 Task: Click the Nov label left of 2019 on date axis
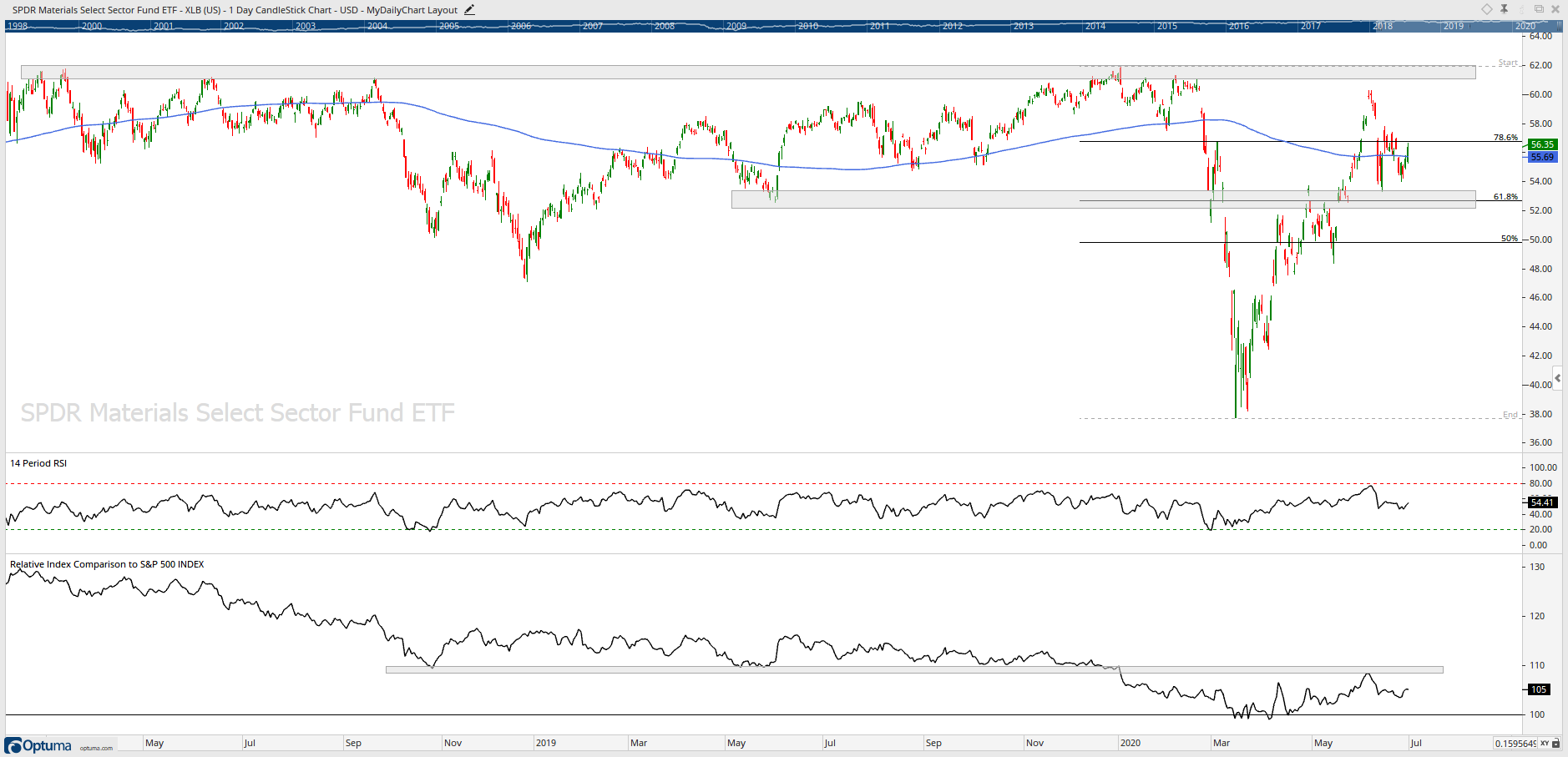point(453,743)
